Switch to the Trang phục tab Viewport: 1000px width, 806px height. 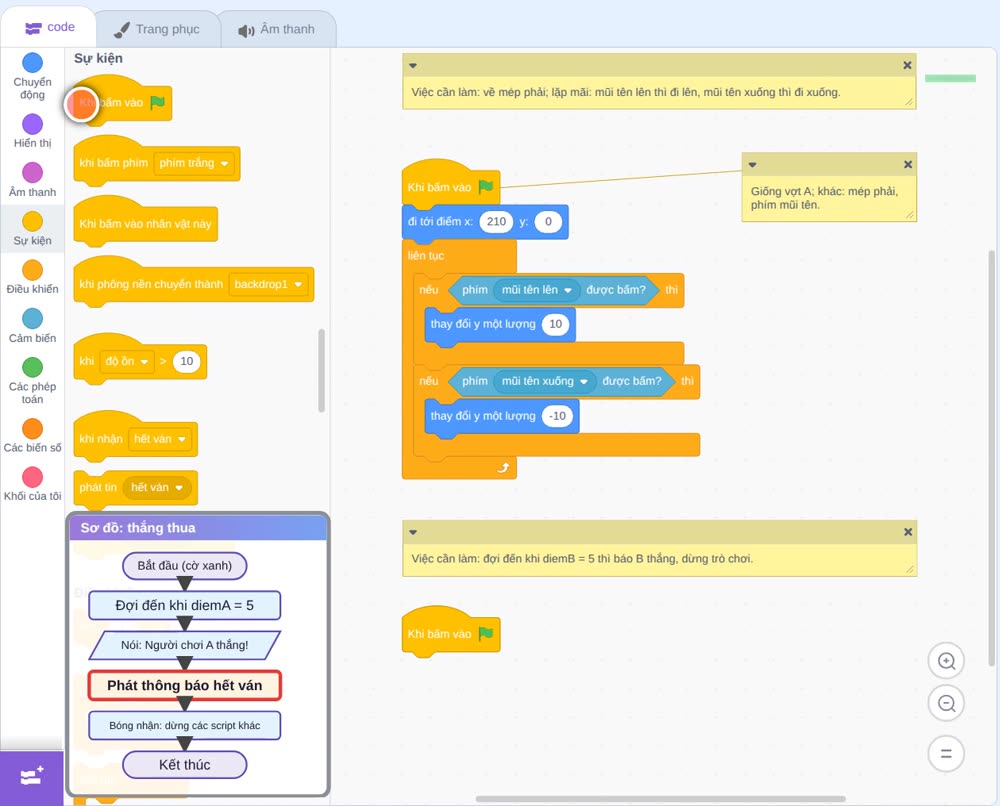[157, 29]
